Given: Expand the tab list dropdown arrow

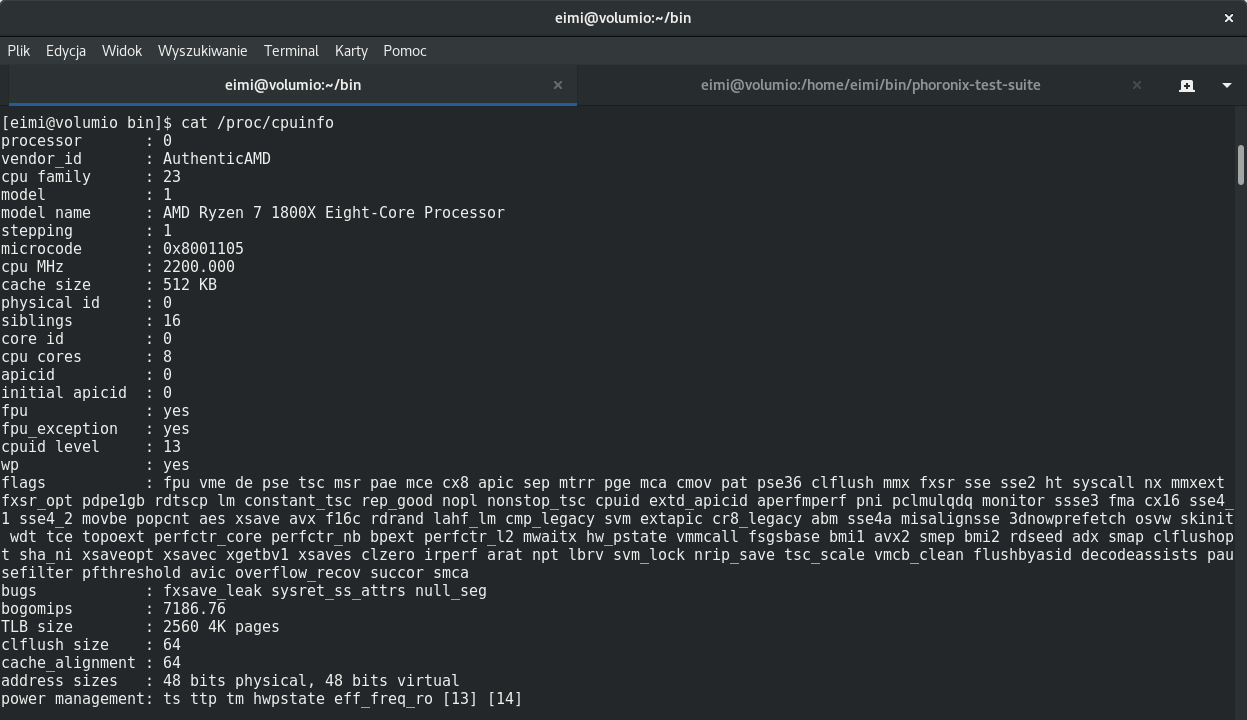Looking at the screenshot, I should [1226, 85].
